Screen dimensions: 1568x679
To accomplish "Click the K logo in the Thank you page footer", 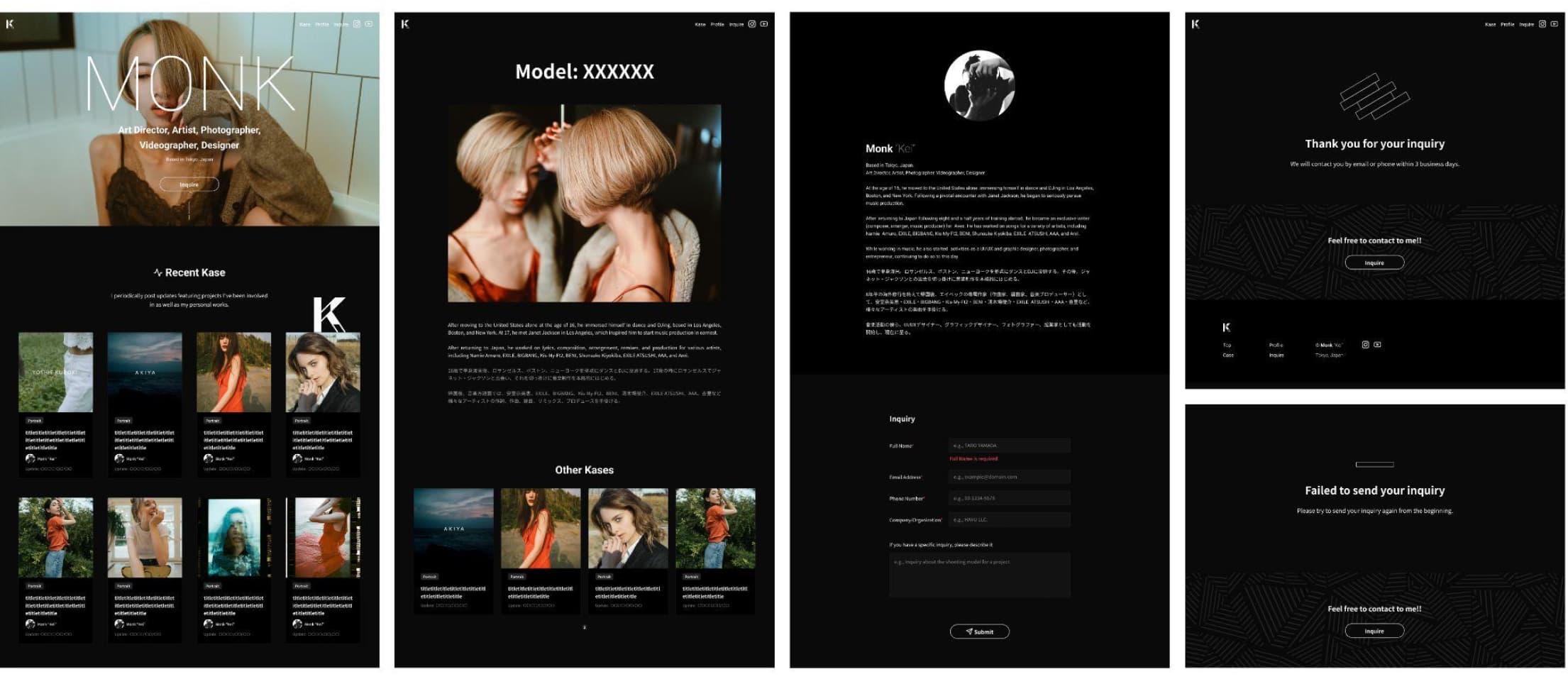I will pos(1227,327).
